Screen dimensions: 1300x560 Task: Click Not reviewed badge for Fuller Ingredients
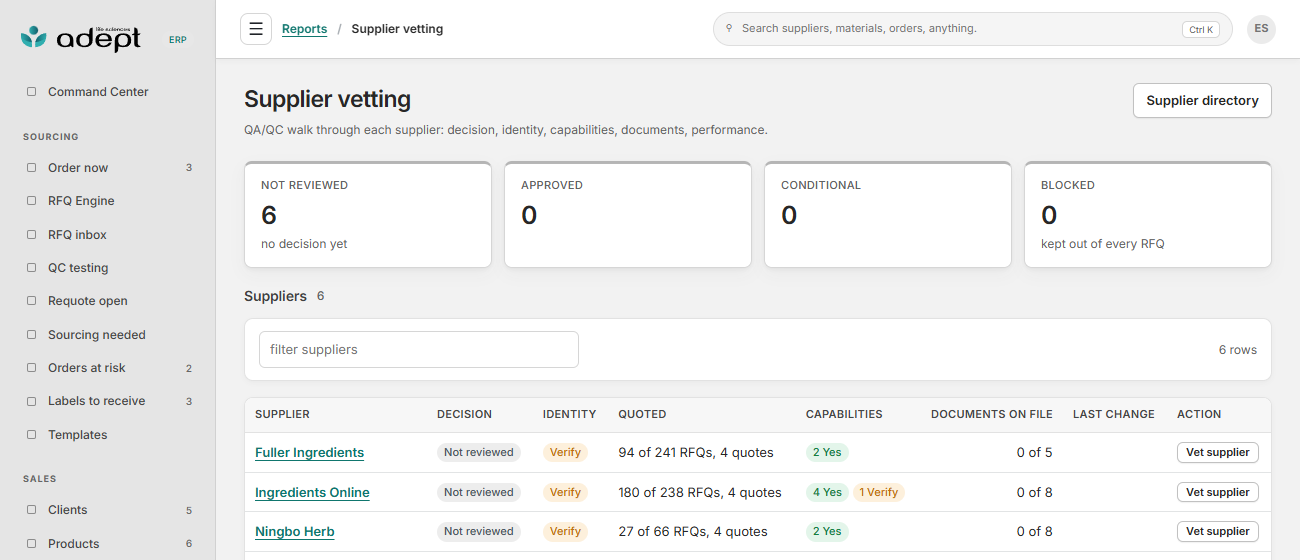coord(479,452)
